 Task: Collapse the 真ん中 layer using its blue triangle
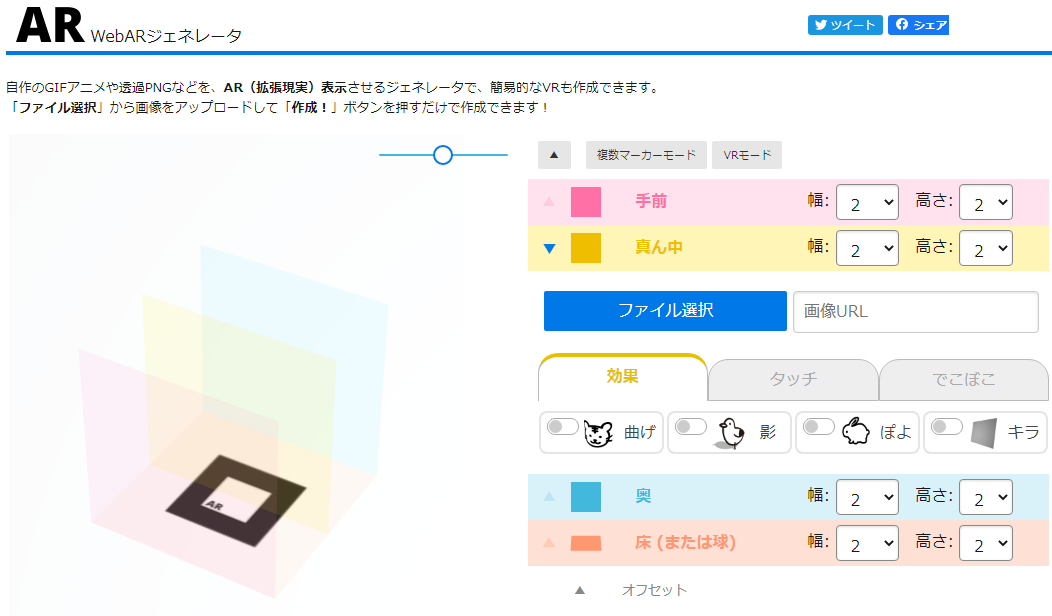(x=549, y=248)
